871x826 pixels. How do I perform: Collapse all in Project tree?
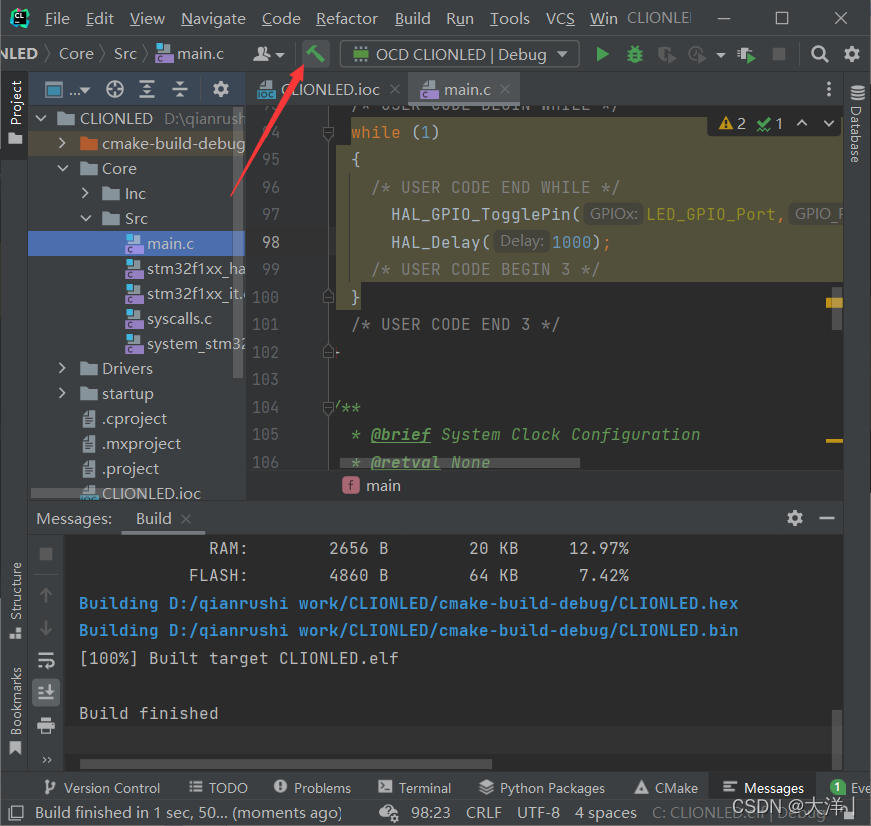(179, 89)
